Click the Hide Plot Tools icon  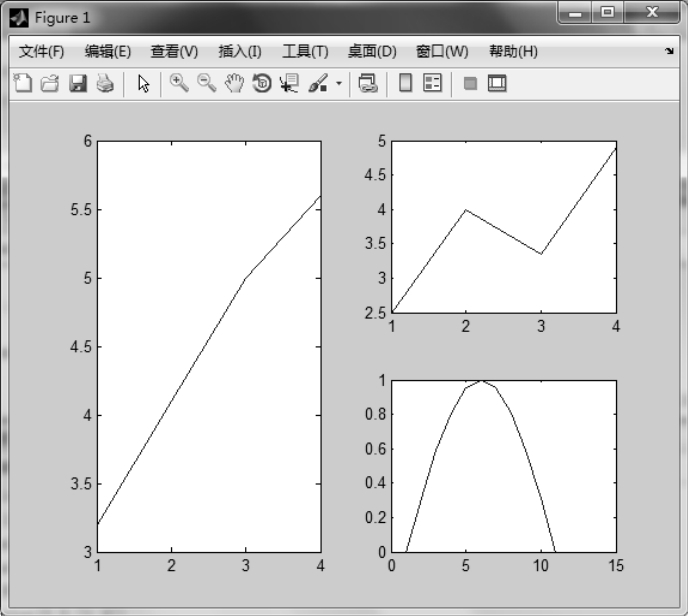coord(470,84)
